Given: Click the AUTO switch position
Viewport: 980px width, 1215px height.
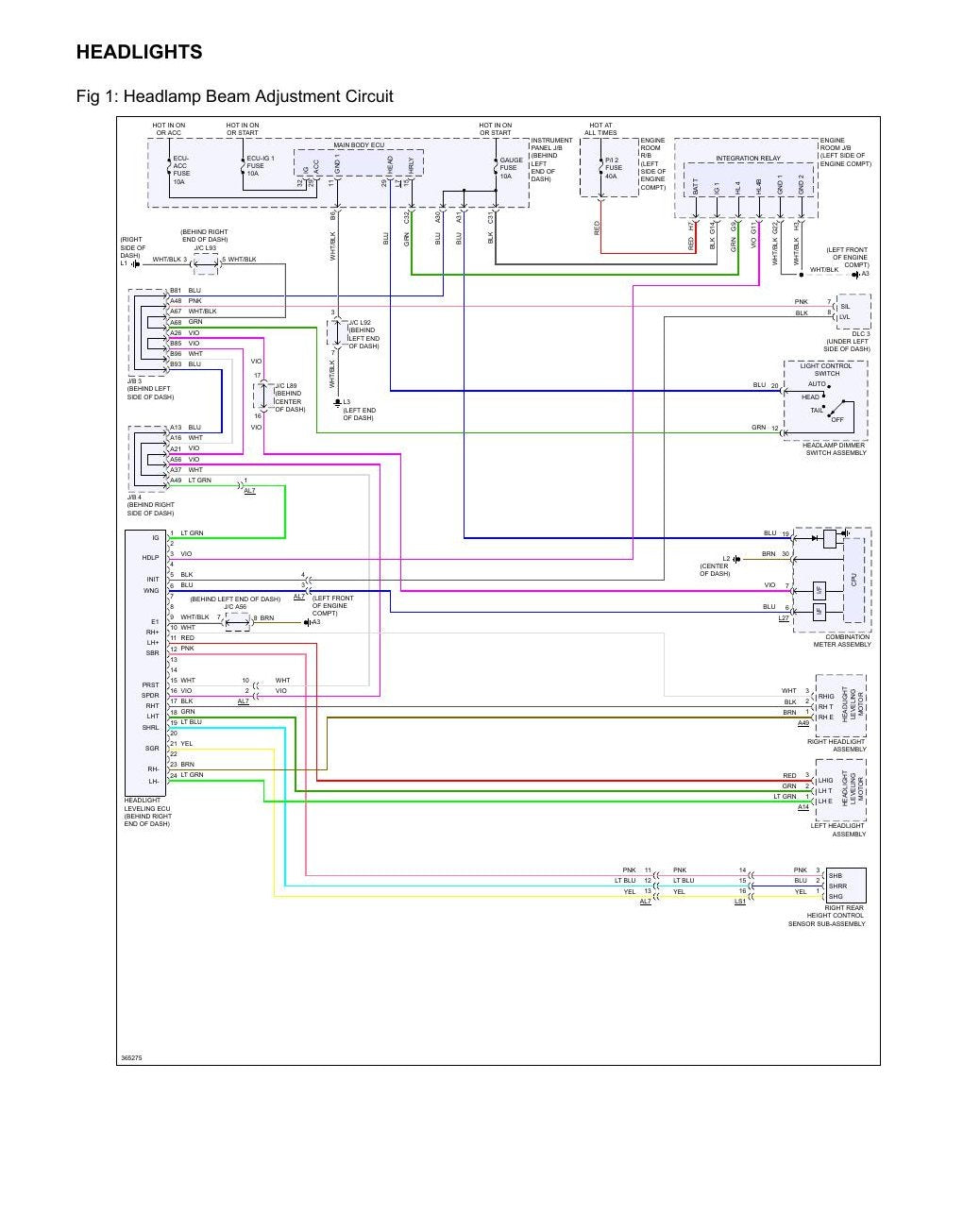Looking at the screenshot, I should click(x=817, y=384).
